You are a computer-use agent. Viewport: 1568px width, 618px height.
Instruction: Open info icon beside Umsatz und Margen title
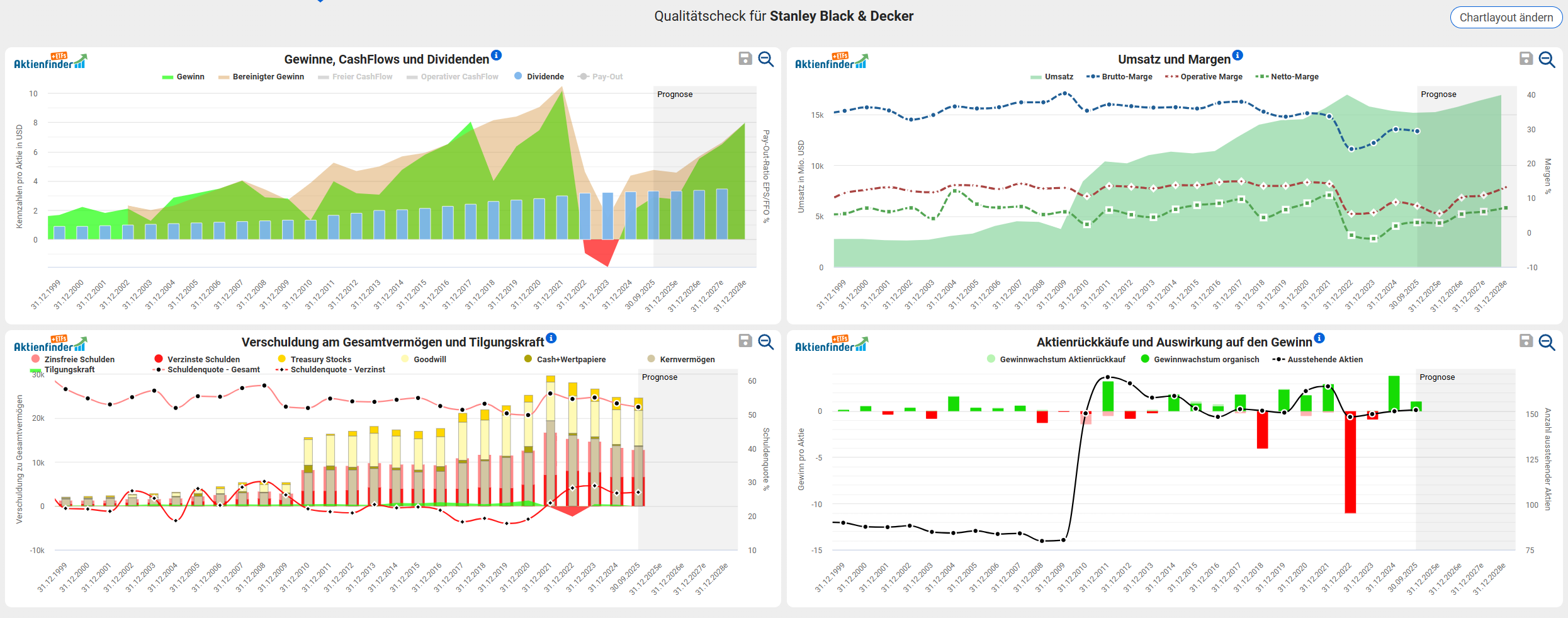click(1238, 55)
